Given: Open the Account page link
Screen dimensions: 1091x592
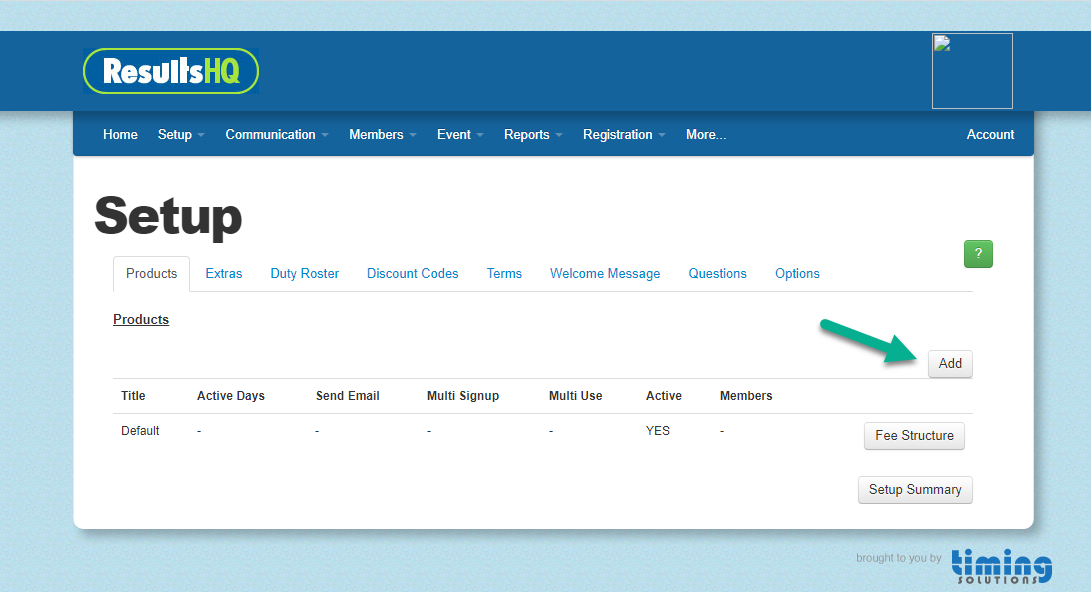Looking at the screenshot, I should [990, 134].
